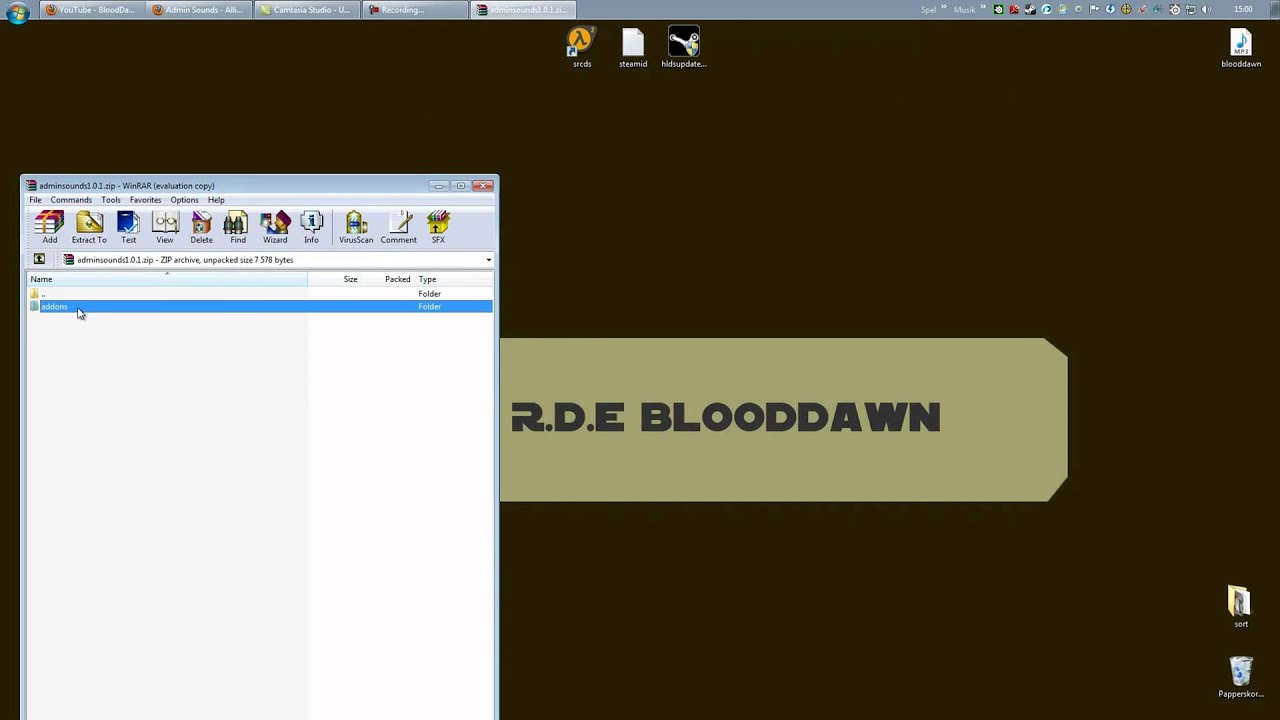
Task: Click the Spel toolbar label
Action: point(928,10)
